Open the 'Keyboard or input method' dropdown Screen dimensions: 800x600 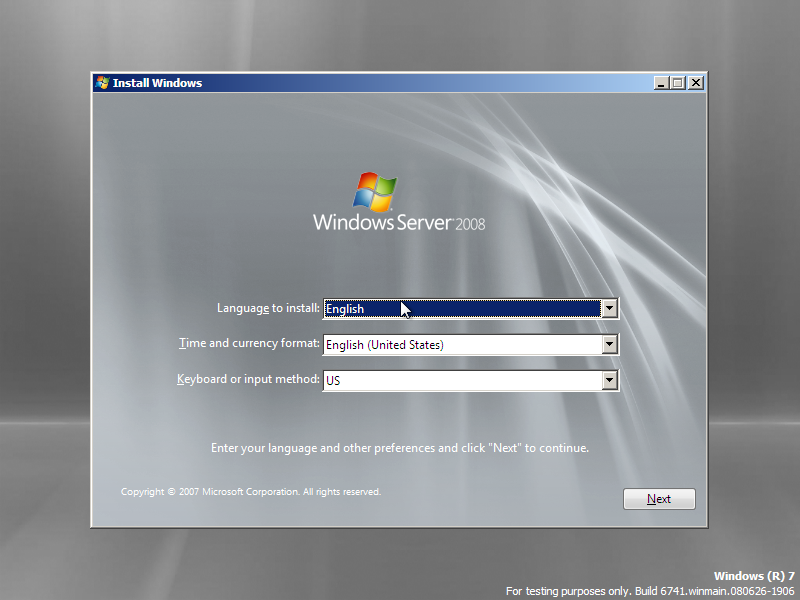(609, 380)
